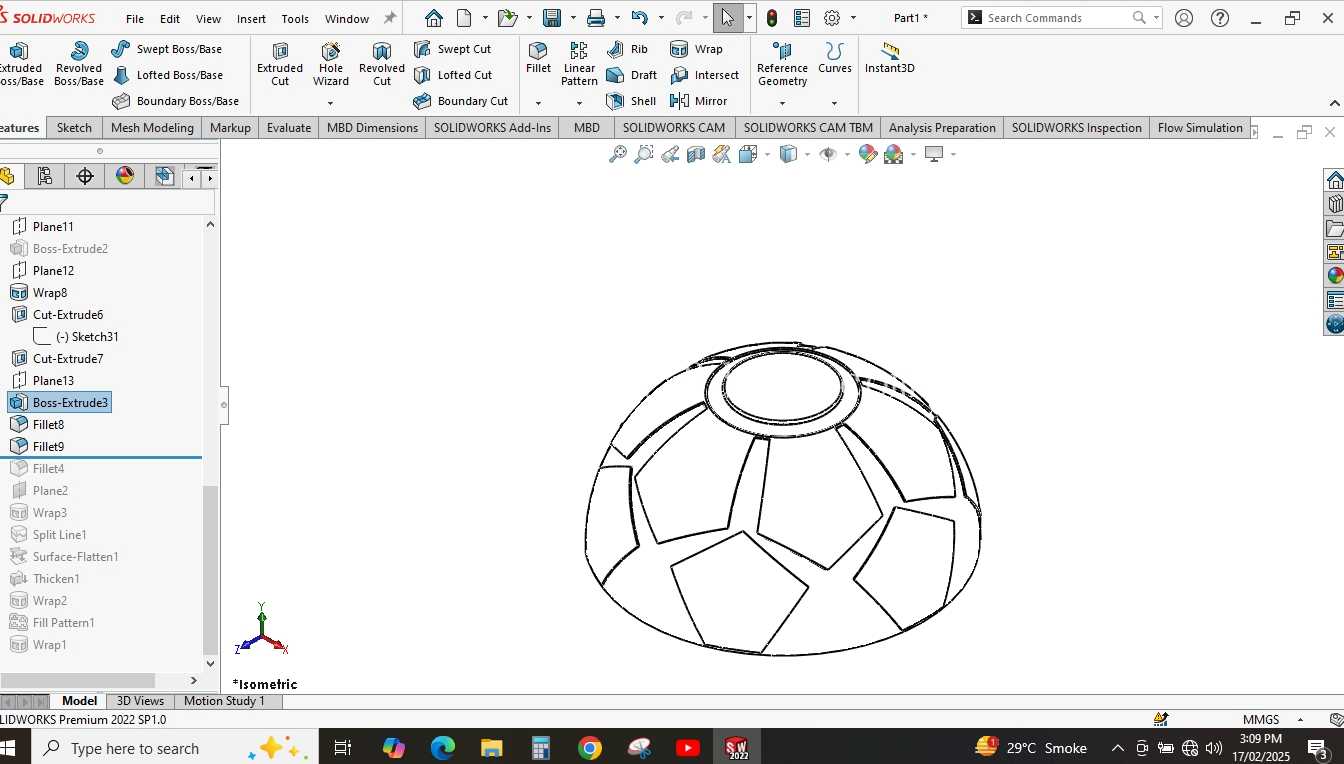Click the Zoom to Area icon
This screenshot has height=764, width=1344.
(x=644, y=154)
